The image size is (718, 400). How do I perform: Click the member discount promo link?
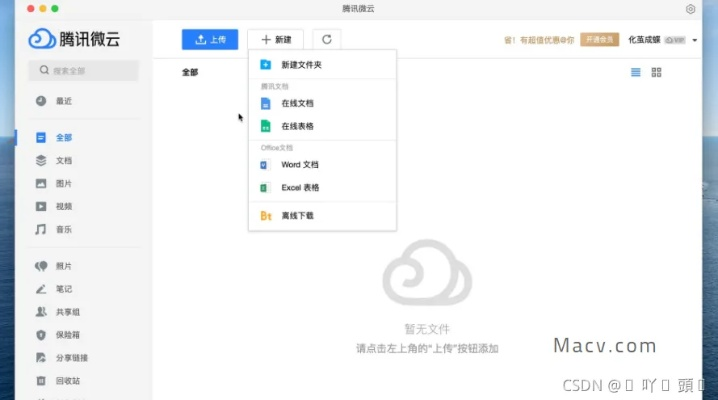(539, 40)
